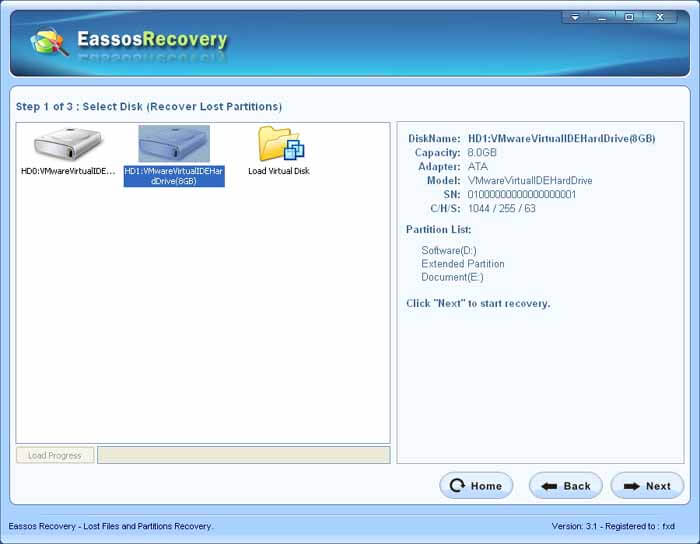Click the version and registration status text
The width and height of the screenshot is (700, 544).
[x=613, y=526]
